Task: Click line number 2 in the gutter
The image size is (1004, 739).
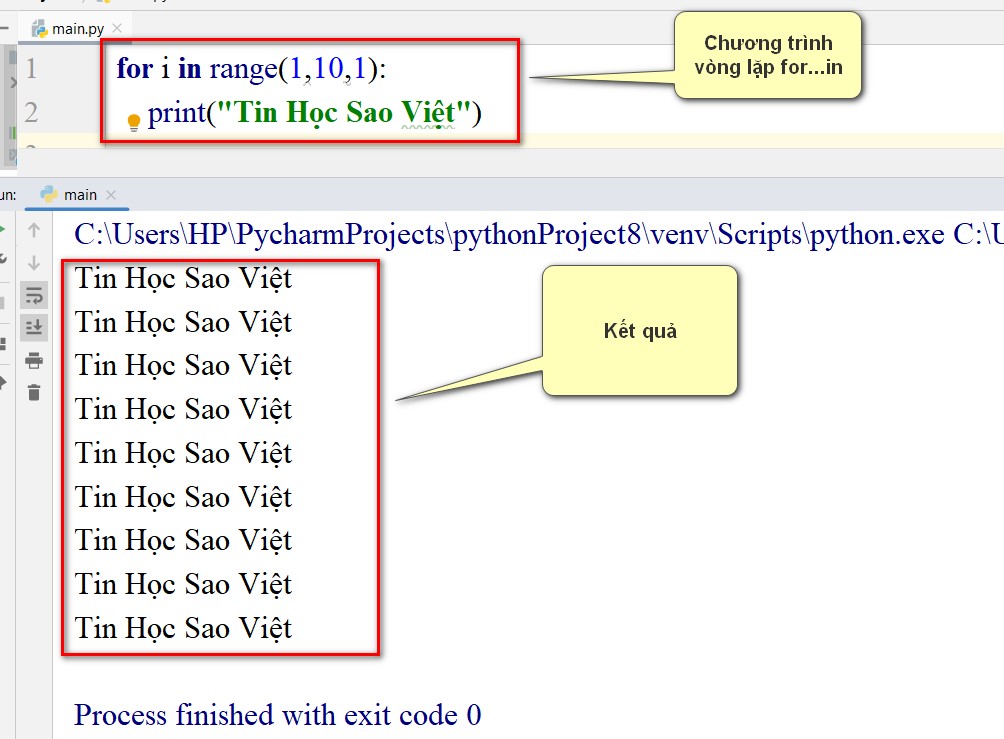Action: (31, 112)
